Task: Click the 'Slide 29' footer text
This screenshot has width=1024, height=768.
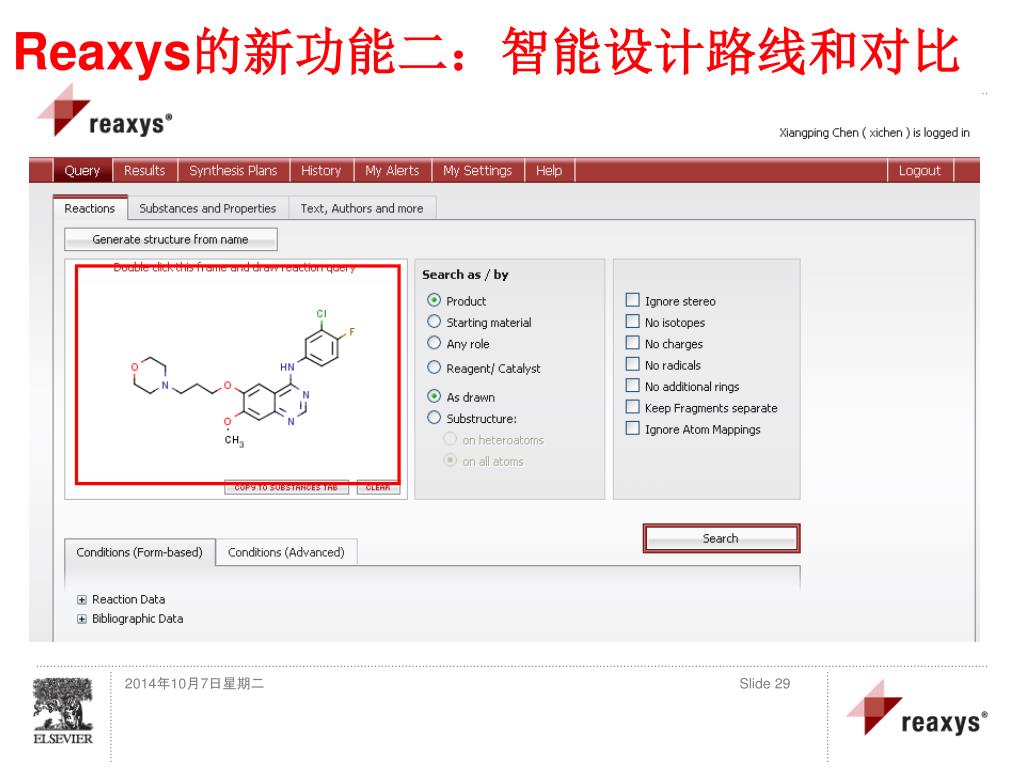Action: (x=764, y=684)
